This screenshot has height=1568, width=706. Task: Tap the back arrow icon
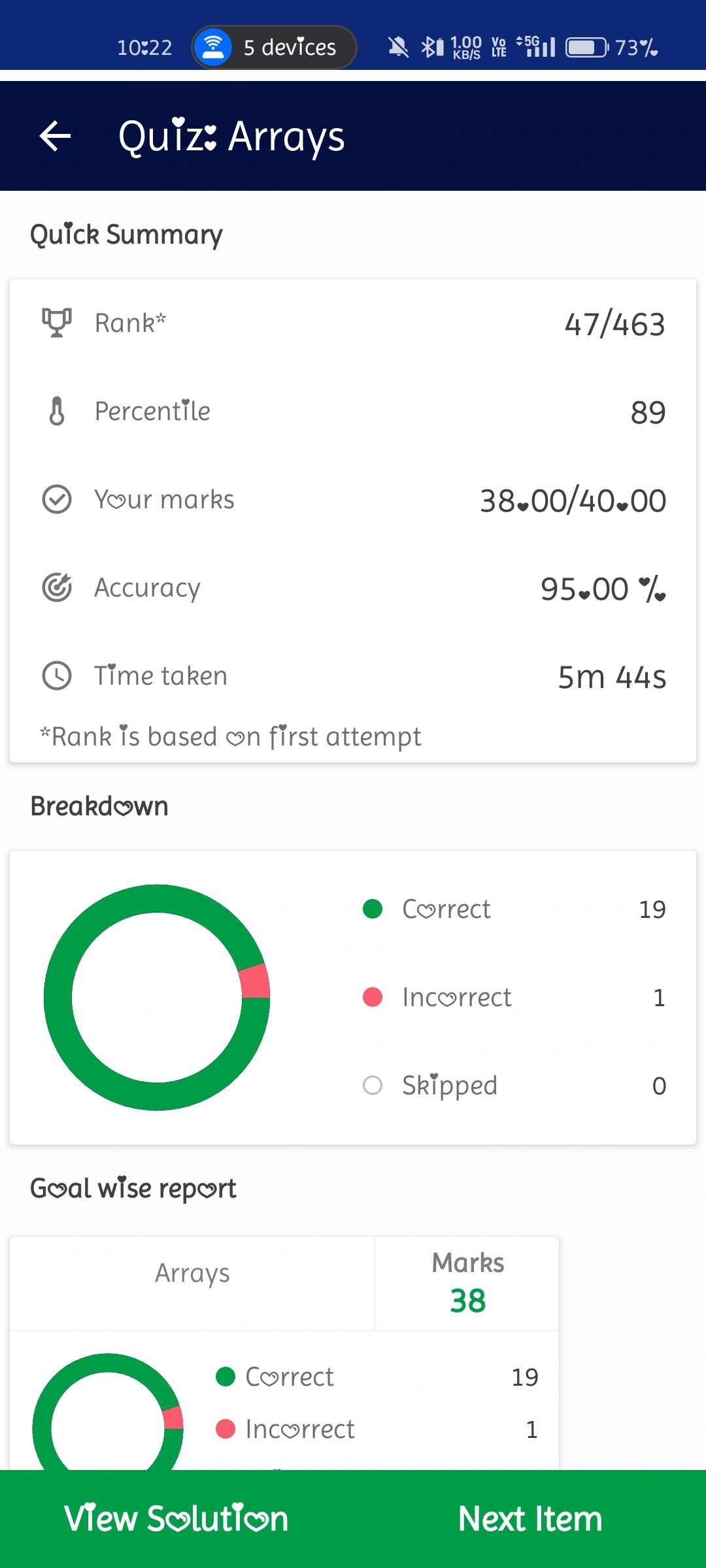click(55, 136)
